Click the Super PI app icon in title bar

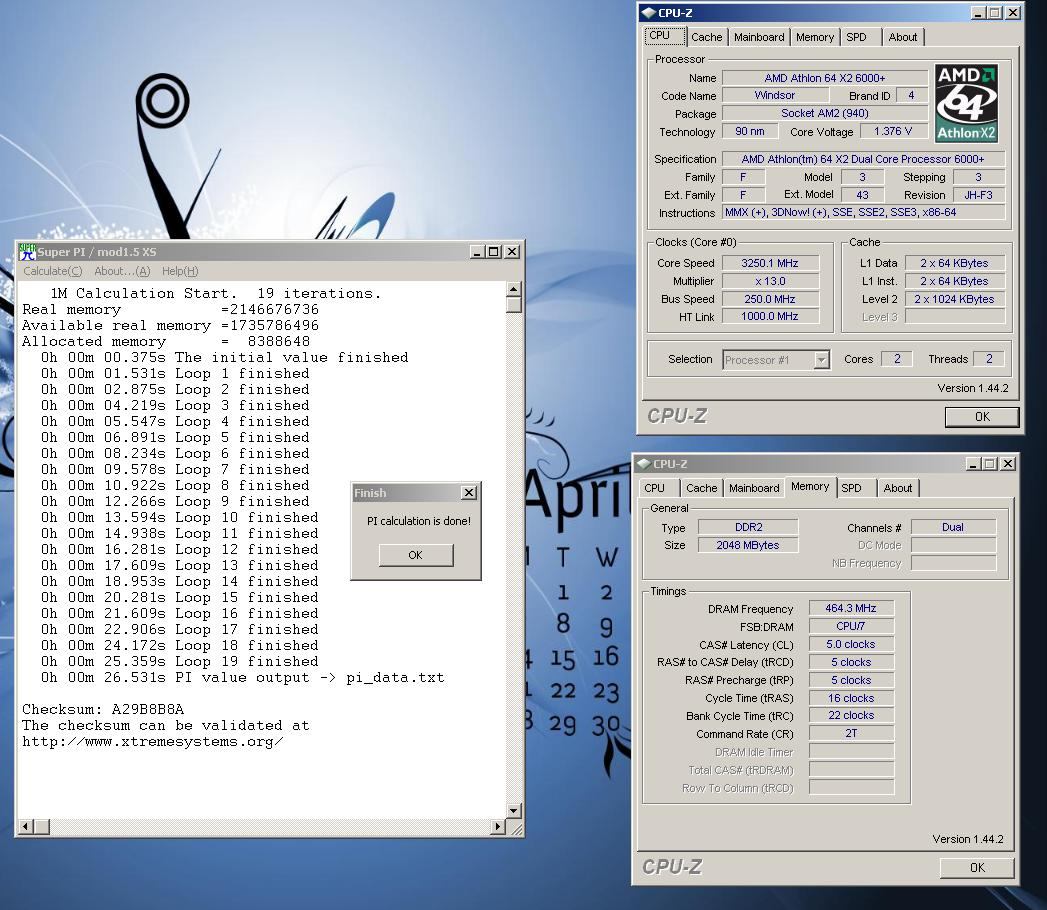[27, 252]
